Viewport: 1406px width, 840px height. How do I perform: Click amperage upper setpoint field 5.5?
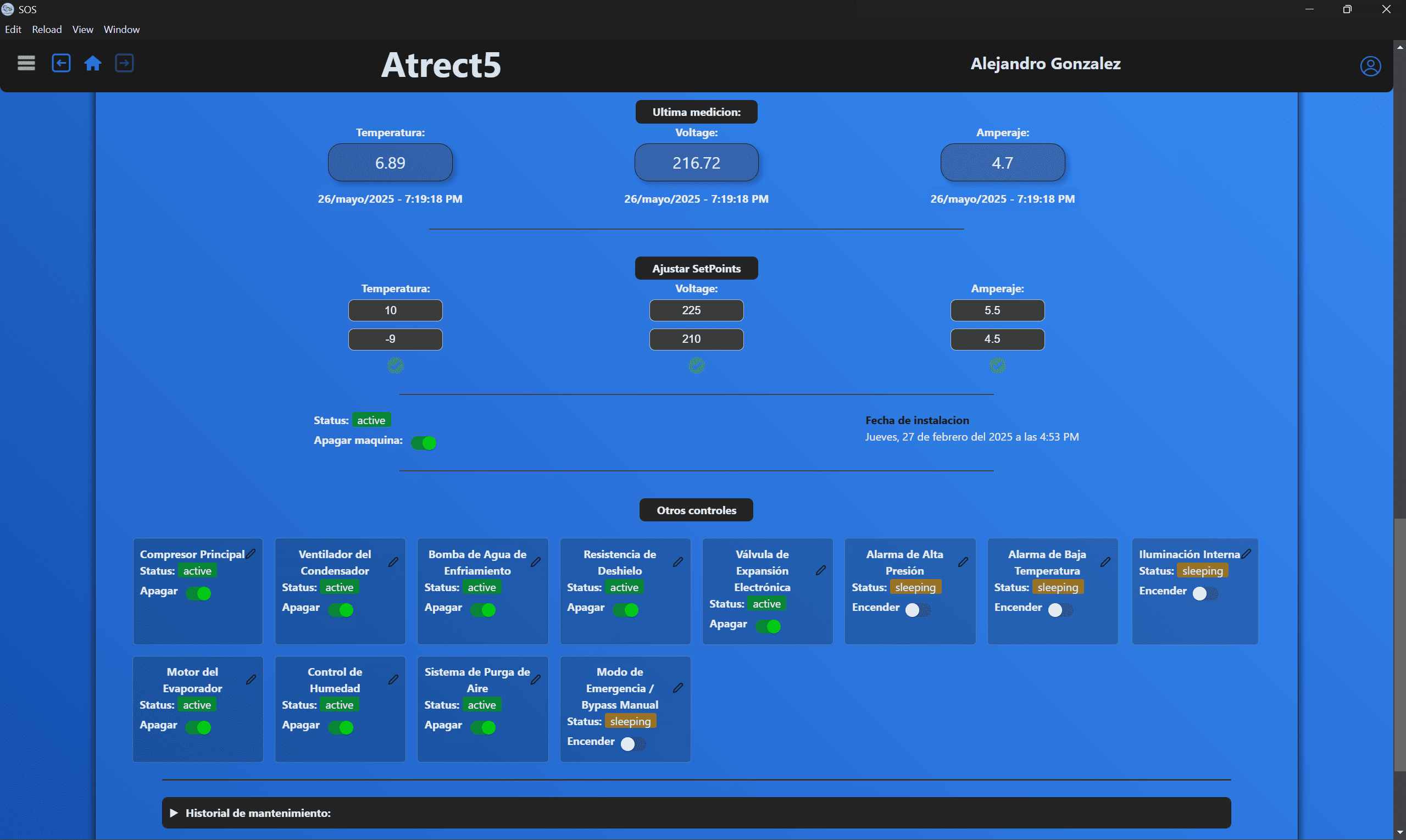(x=997, y=310)
